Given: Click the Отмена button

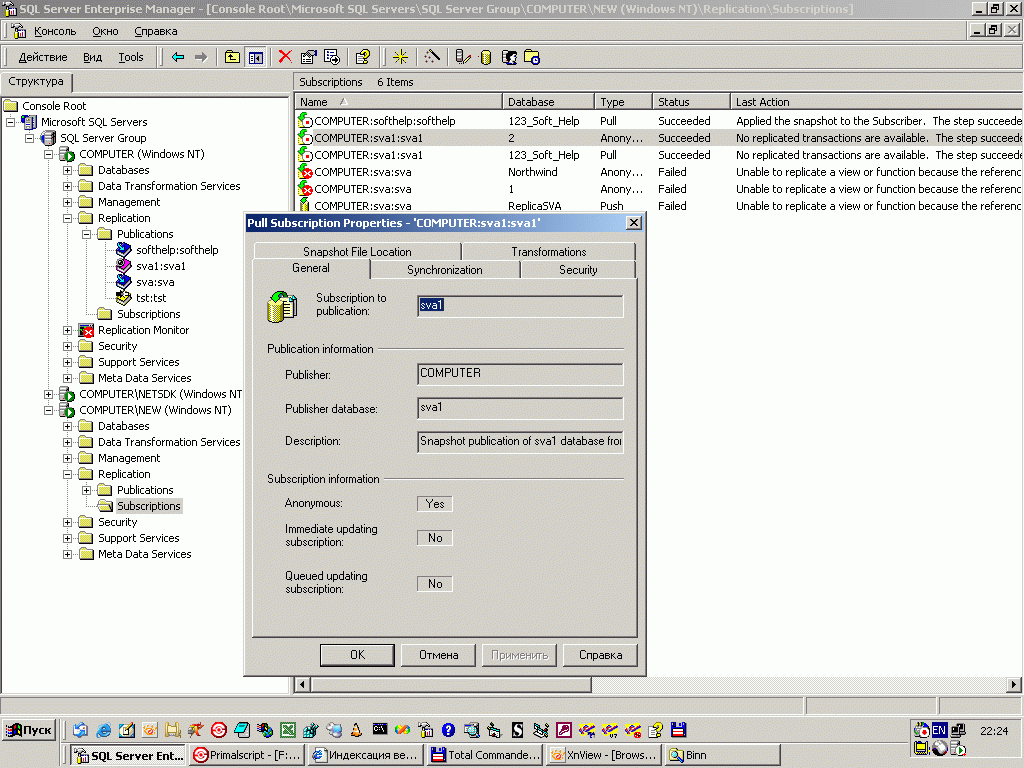Looking at the screenshot, I should point(438,655).
